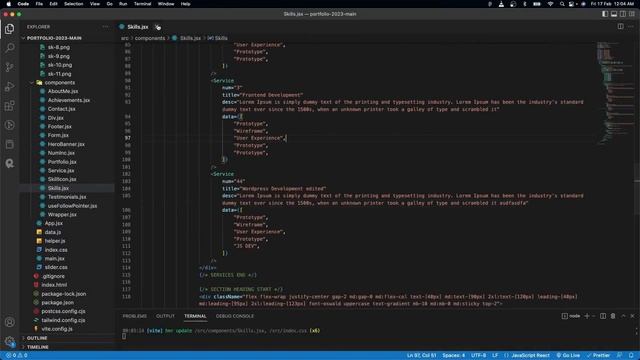Click the split editor right icon
The image size is (640, 360).
620,27
